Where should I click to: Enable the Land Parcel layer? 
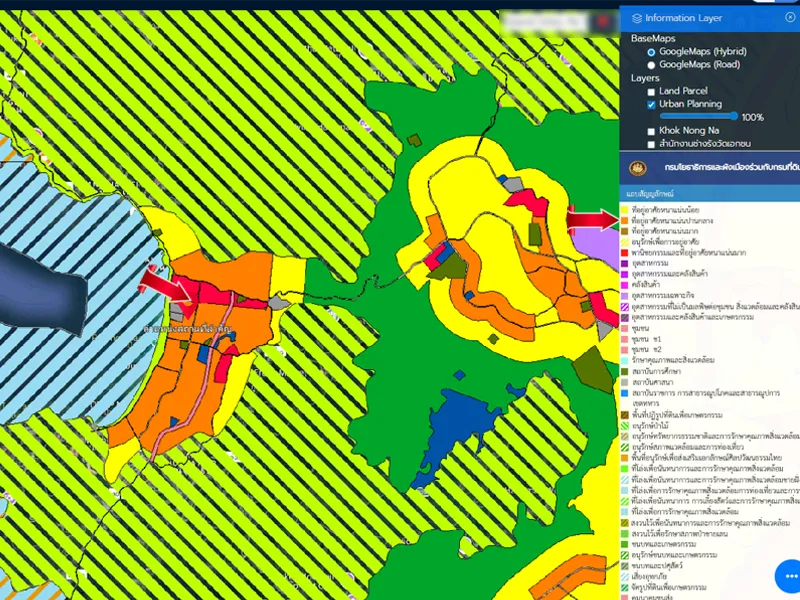pos(651,91)
